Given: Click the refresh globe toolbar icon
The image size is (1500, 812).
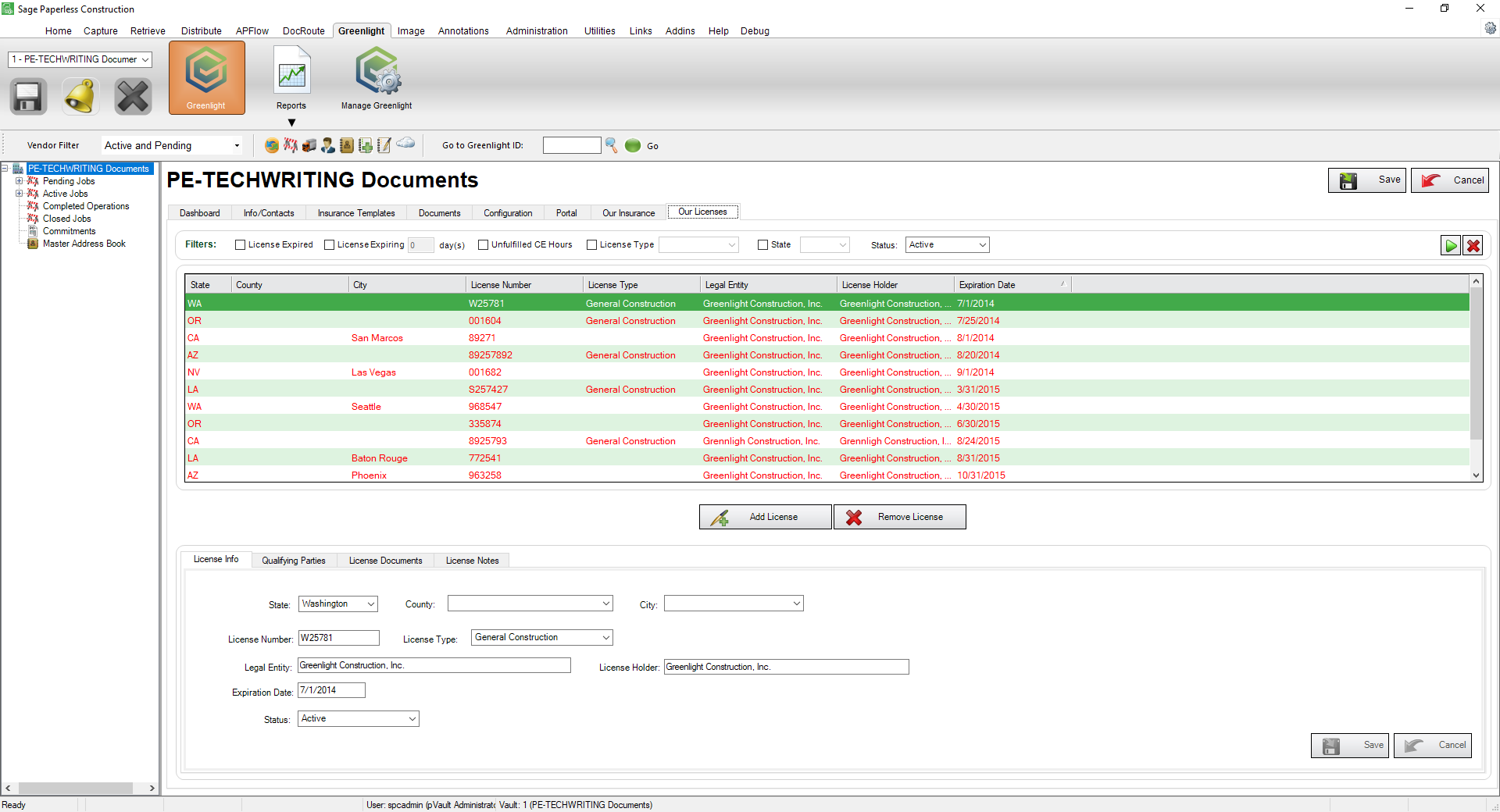Looking at the screenshot, I should click(272, 145).
